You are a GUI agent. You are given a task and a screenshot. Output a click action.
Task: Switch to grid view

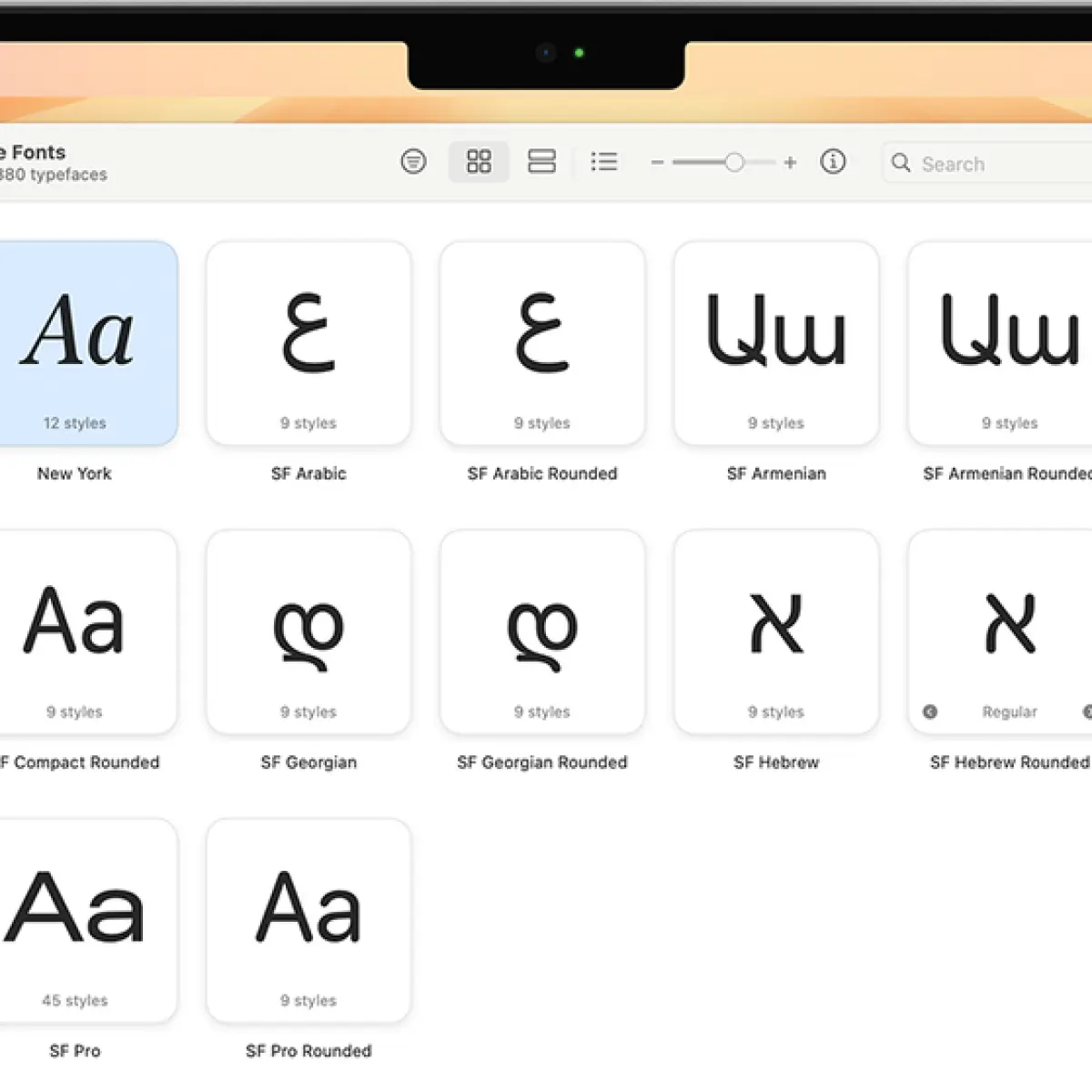tap(479, 162)
